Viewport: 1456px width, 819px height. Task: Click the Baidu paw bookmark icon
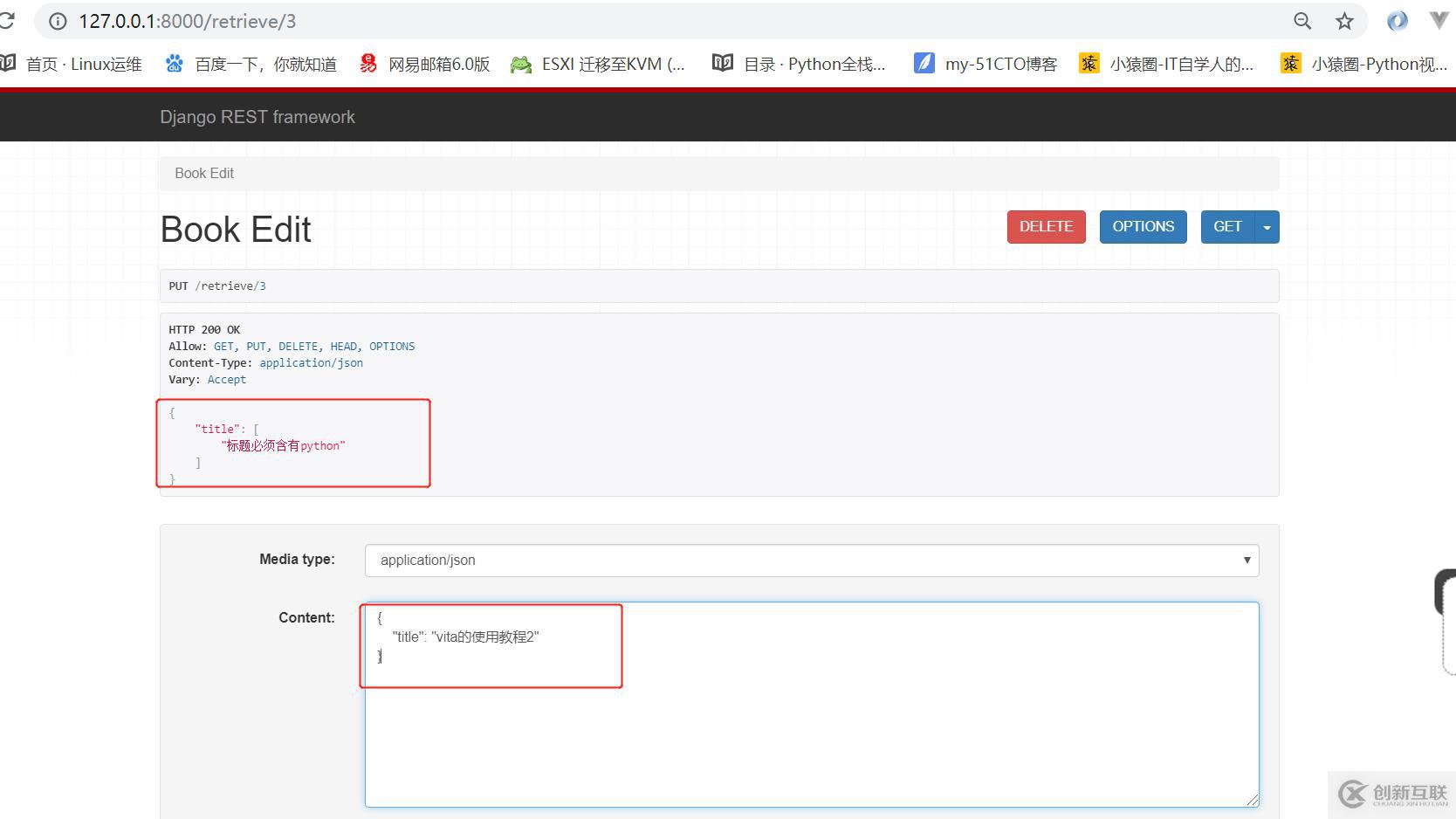point(175,64)
